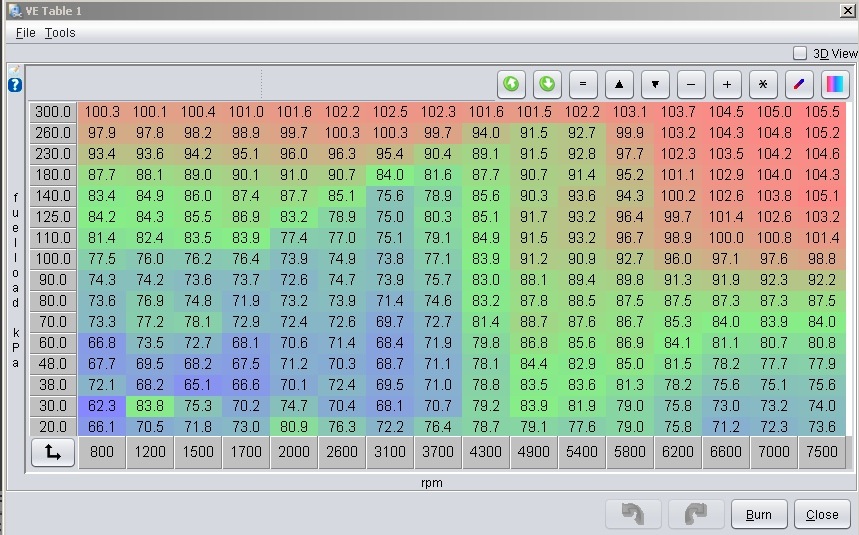Enable the 3D View checkbox
Screen dimensions: 859x535
(x=800, y=53)
